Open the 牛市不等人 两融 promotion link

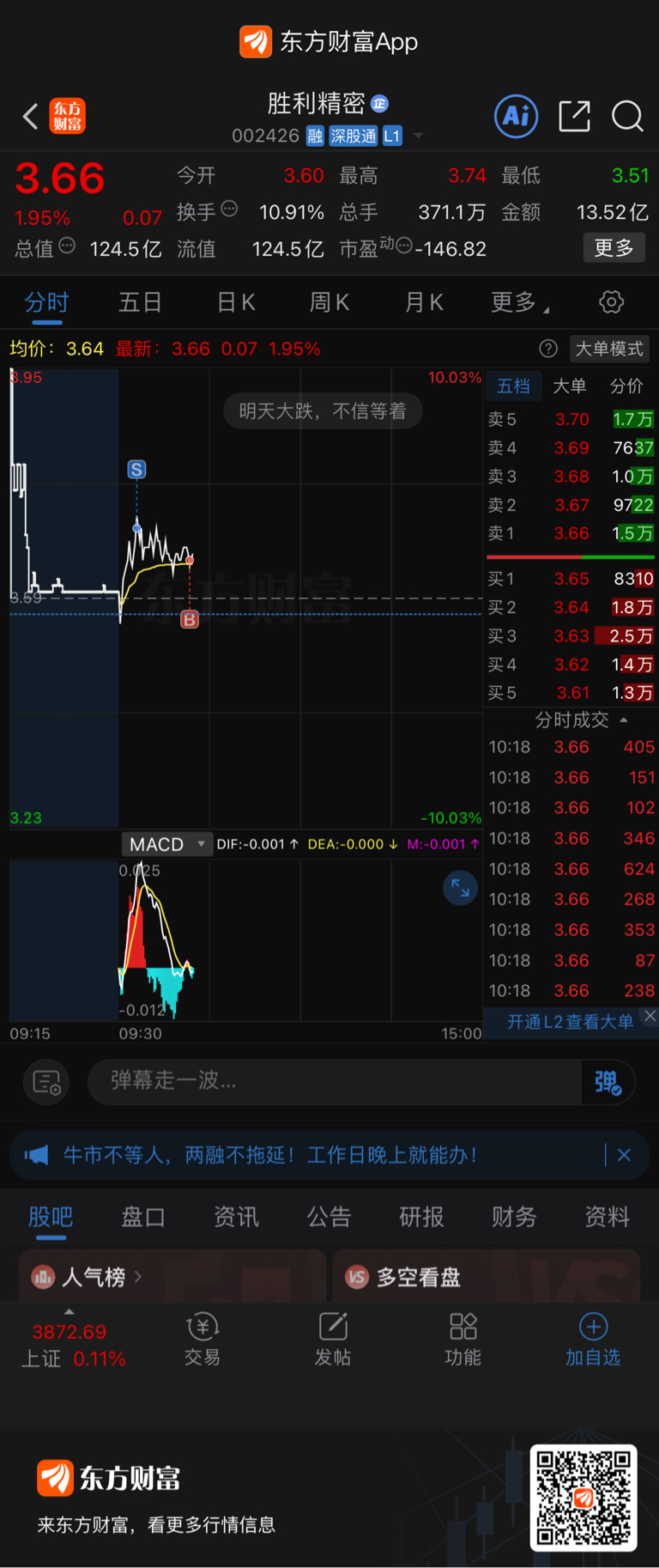270,1155
